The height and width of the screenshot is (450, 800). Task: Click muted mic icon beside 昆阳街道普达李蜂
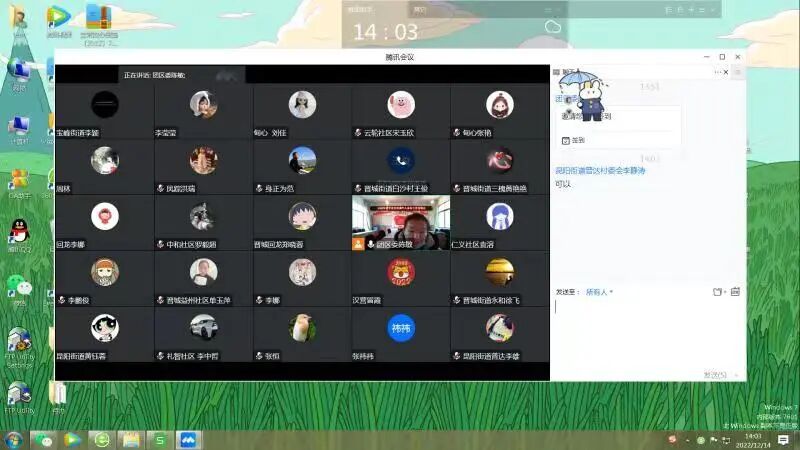[457, 356]
